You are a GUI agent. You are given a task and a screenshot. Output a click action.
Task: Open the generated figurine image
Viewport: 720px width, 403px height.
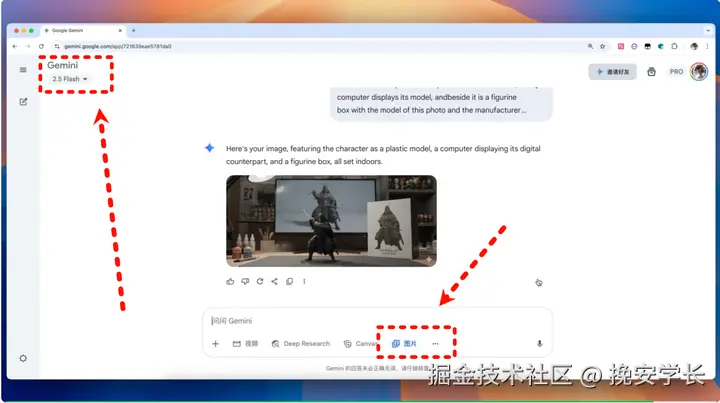pos(331,221)
